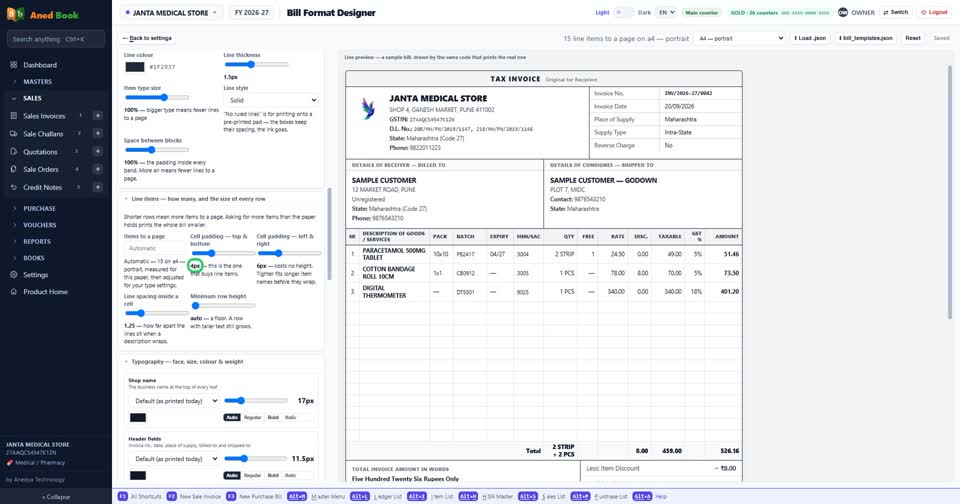The width and height of the screenshot is (960, 504).
Task: Click the Search anything field
Action: point(56,39)
